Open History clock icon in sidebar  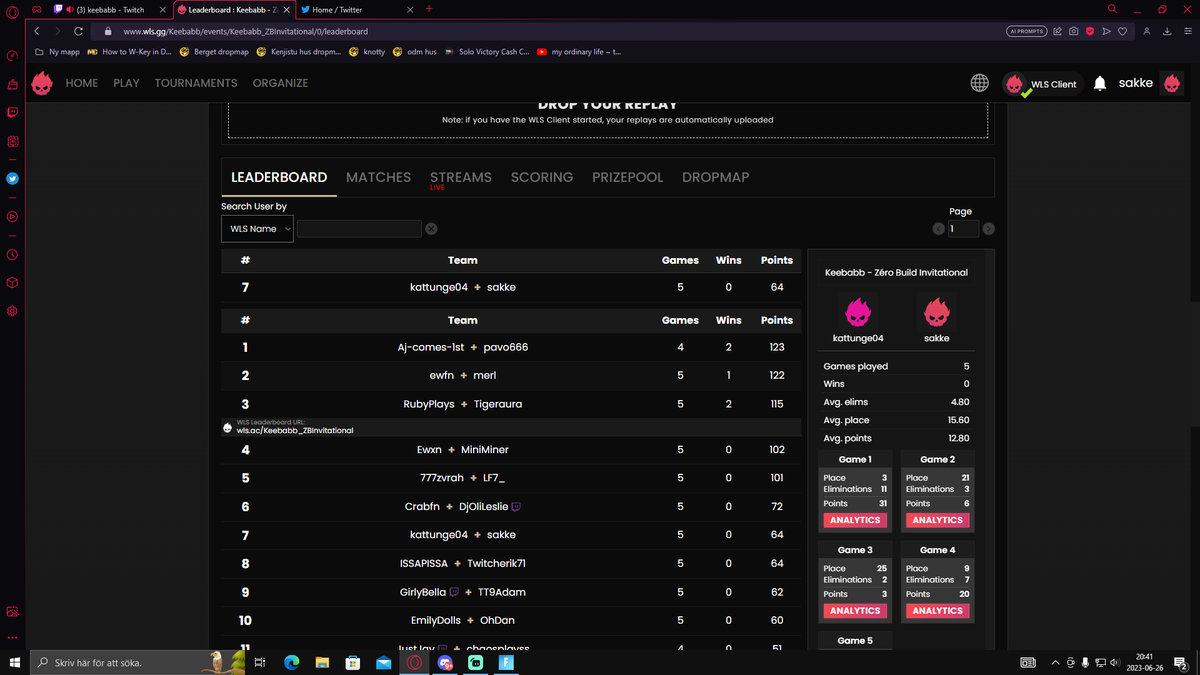(12, 254)
